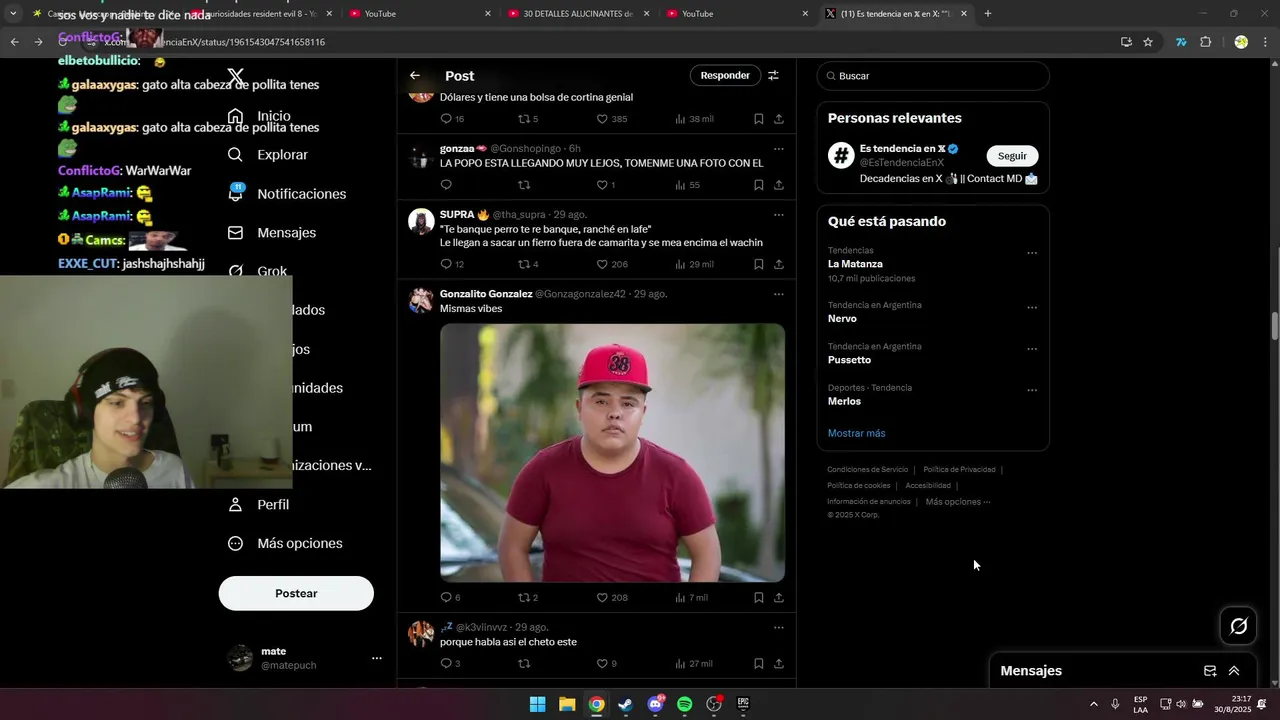Screen dimensions: 1280x720
Task: Like gonzaa's reply with 1 like
Action: pos(606,185)
